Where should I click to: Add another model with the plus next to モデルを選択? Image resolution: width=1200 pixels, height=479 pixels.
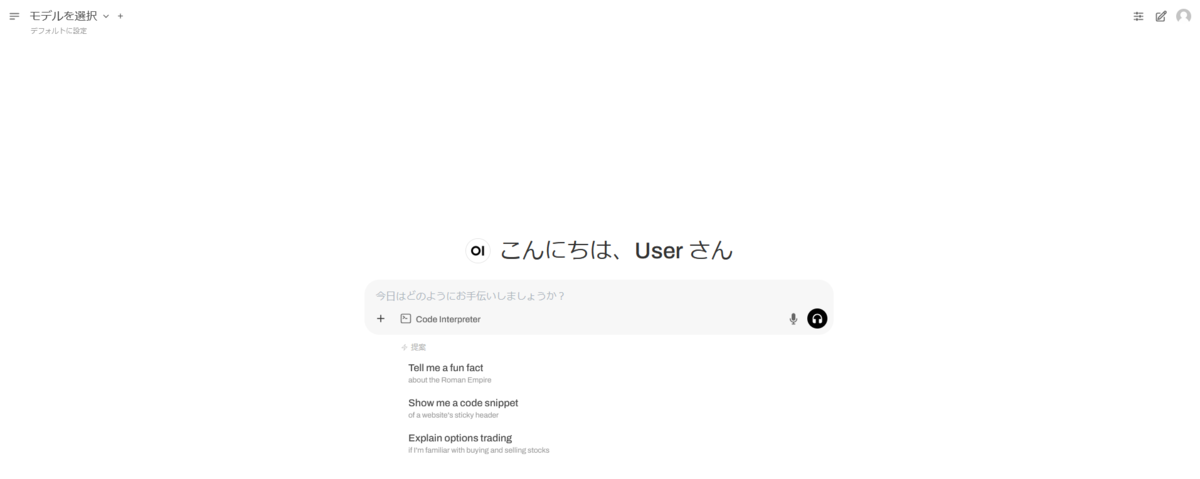(120, 16)
